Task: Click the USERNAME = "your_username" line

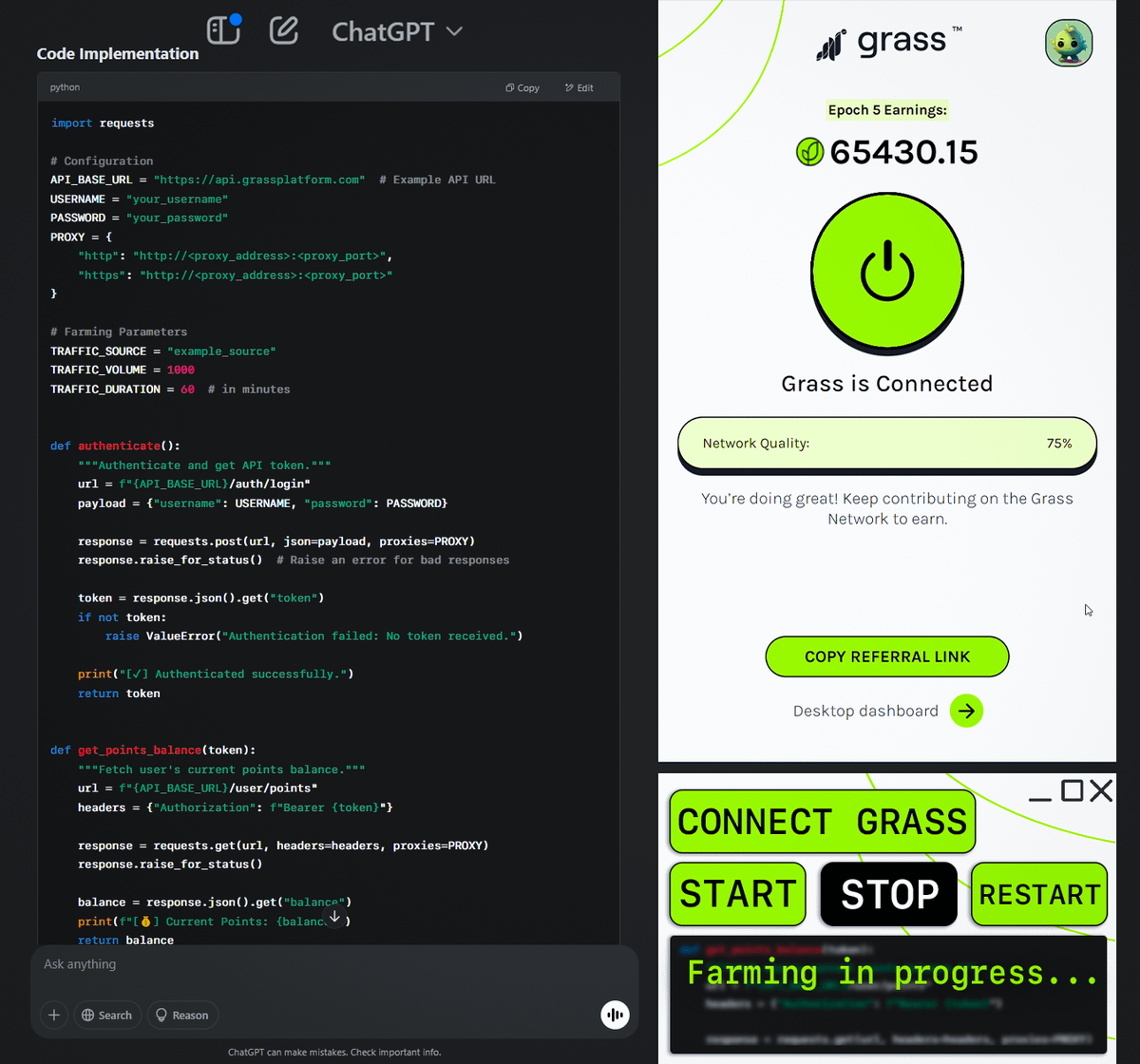Action: (140, 199)
